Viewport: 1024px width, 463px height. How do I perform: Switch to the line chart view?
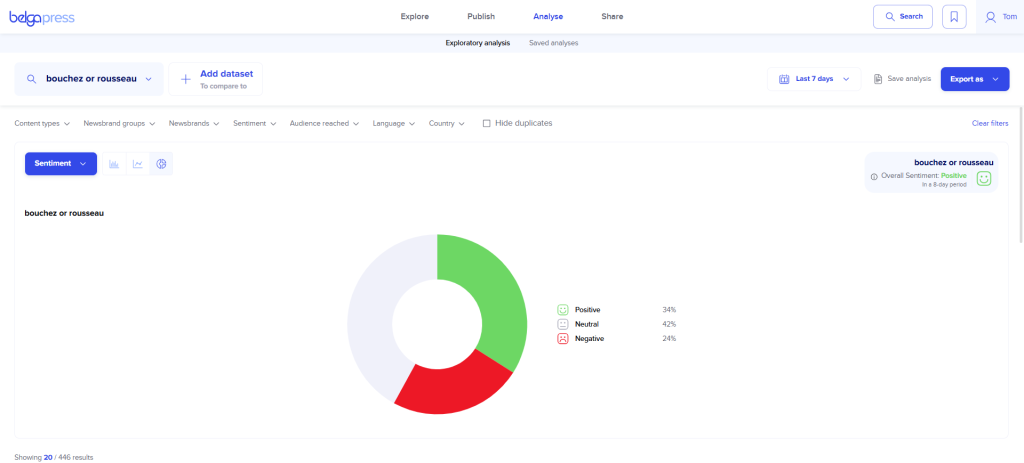tap(138, 164)
